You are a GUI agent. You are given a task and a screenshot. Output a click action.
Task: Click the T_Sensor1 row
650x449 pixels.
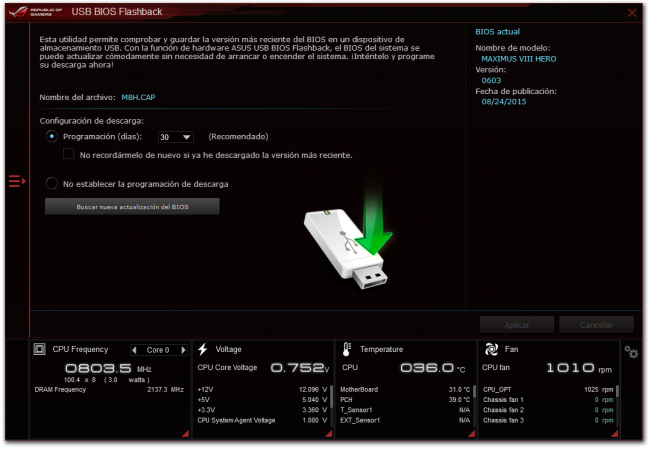(405, 410)
